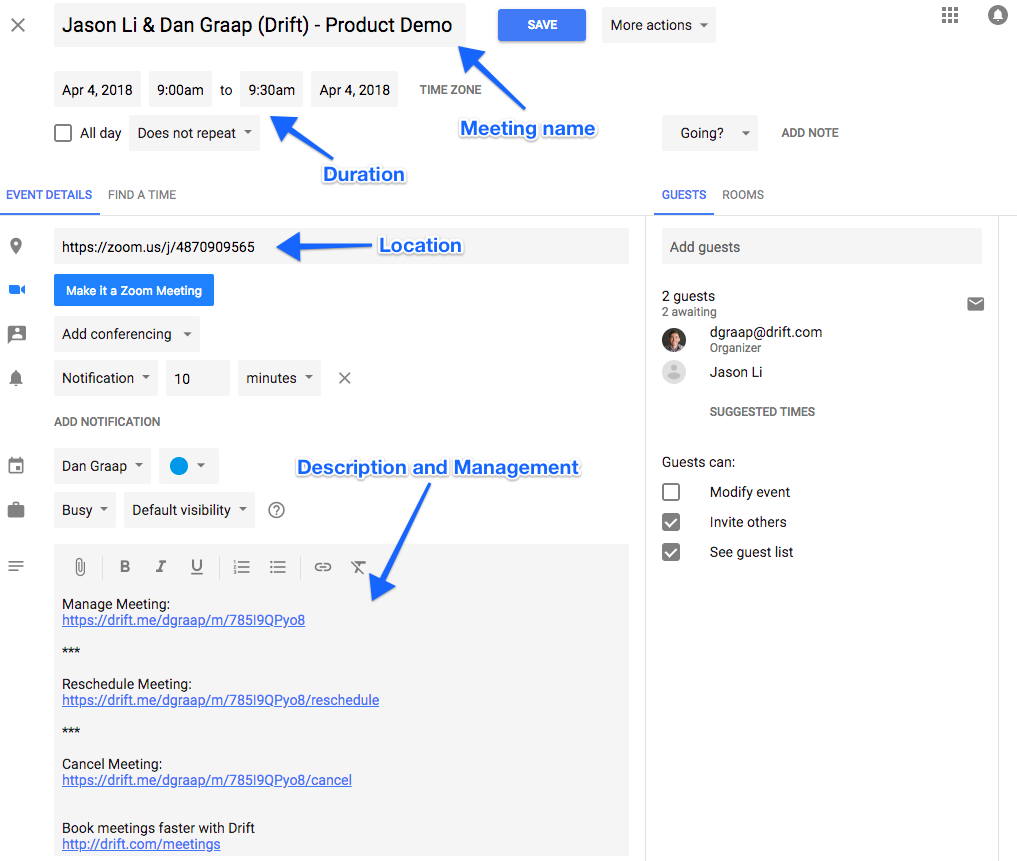Click the description lines icon
This screenshot has height=861, width=1017.
(16, 566)
